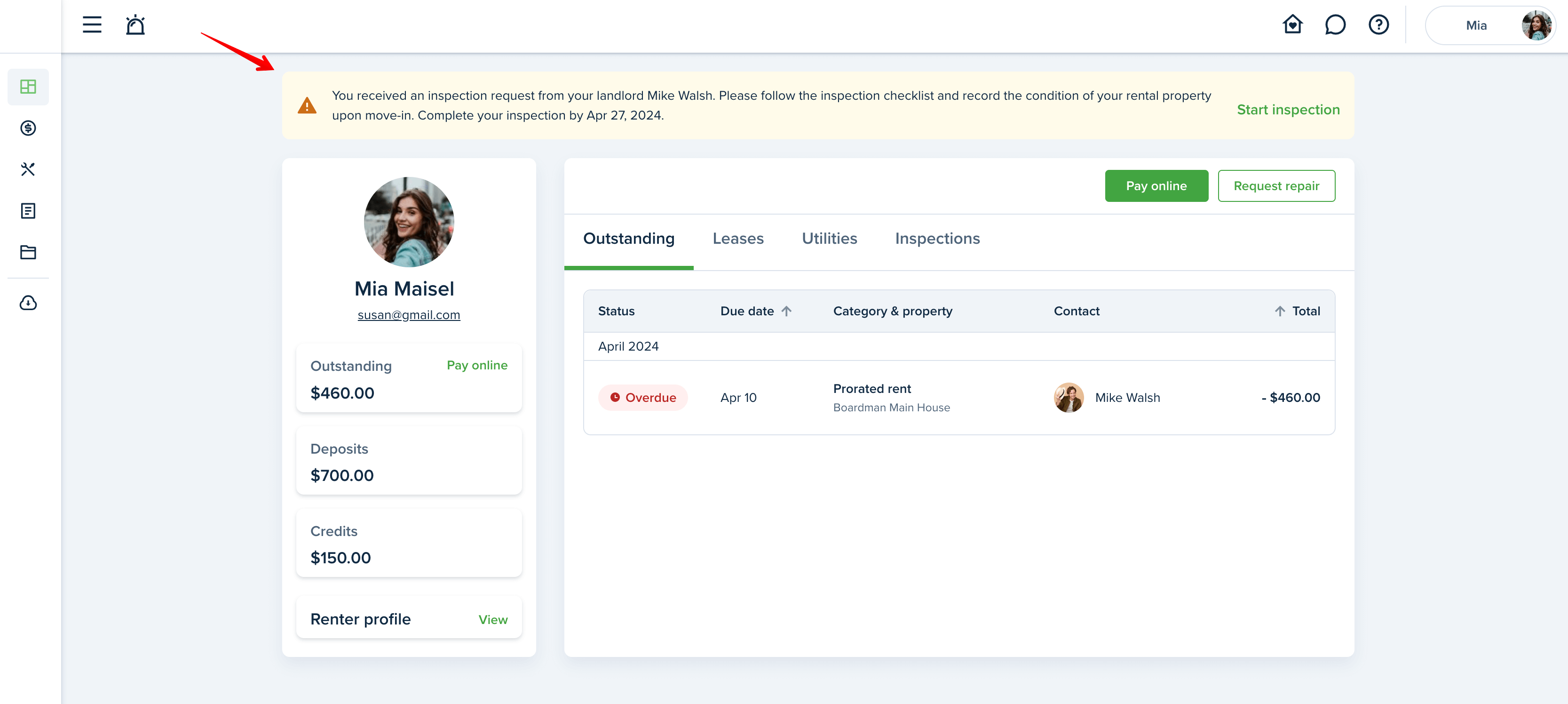Click Mia Maisel's profile photo
The width and height of the screenshot is (1568, 704).
click(x=408, y=222)
